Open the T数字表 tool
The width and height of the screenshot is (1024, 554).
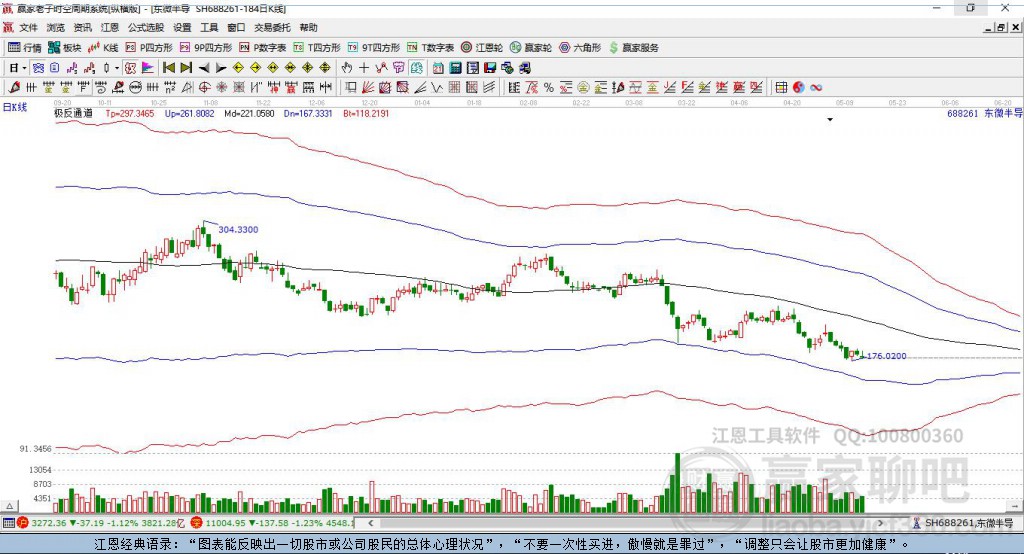click(x=430, y=48)
